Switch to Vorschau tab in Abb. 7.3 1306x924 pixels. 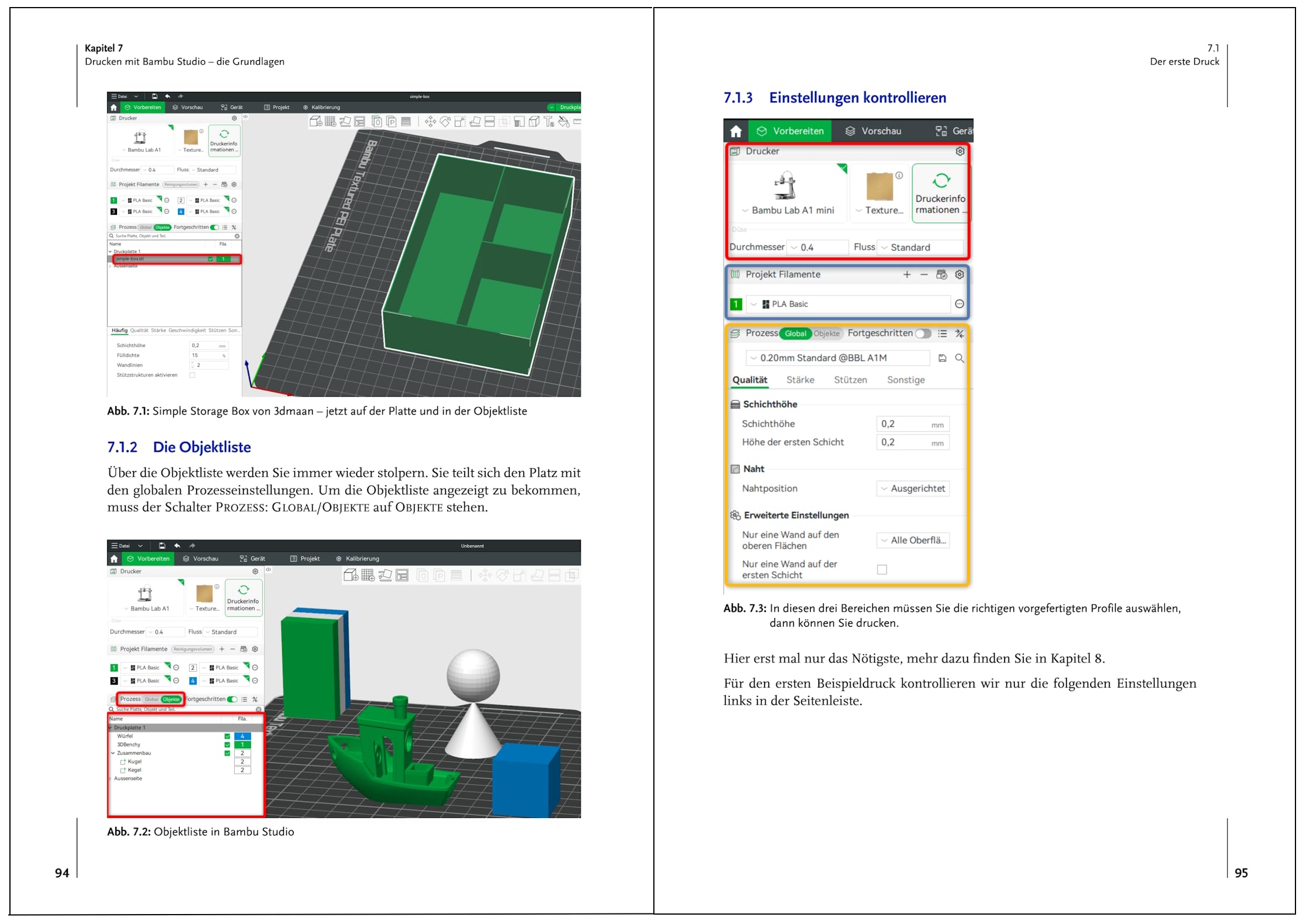(873, 131)
